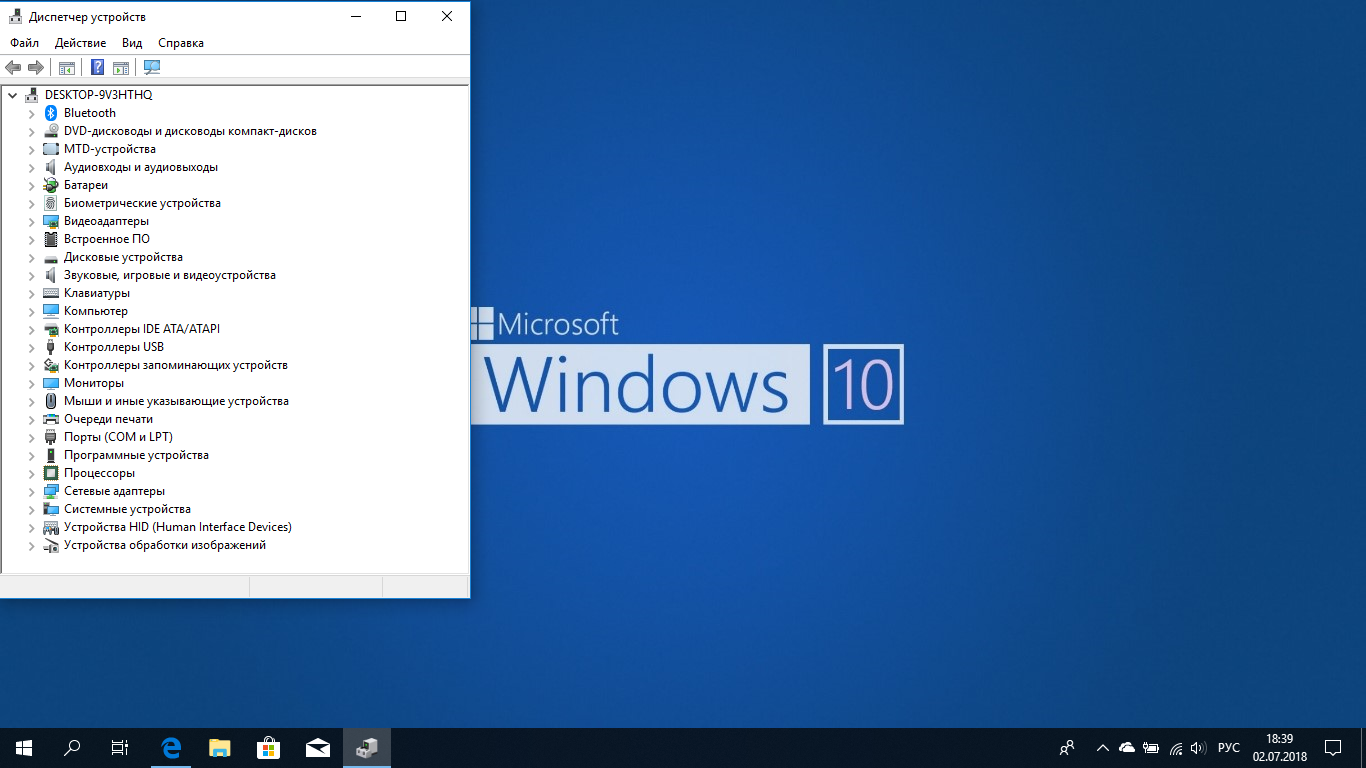Screen dimensions: 1366x768
Task: Click the Back arrow in Device Manager toolbar
Action: [13, 67]
